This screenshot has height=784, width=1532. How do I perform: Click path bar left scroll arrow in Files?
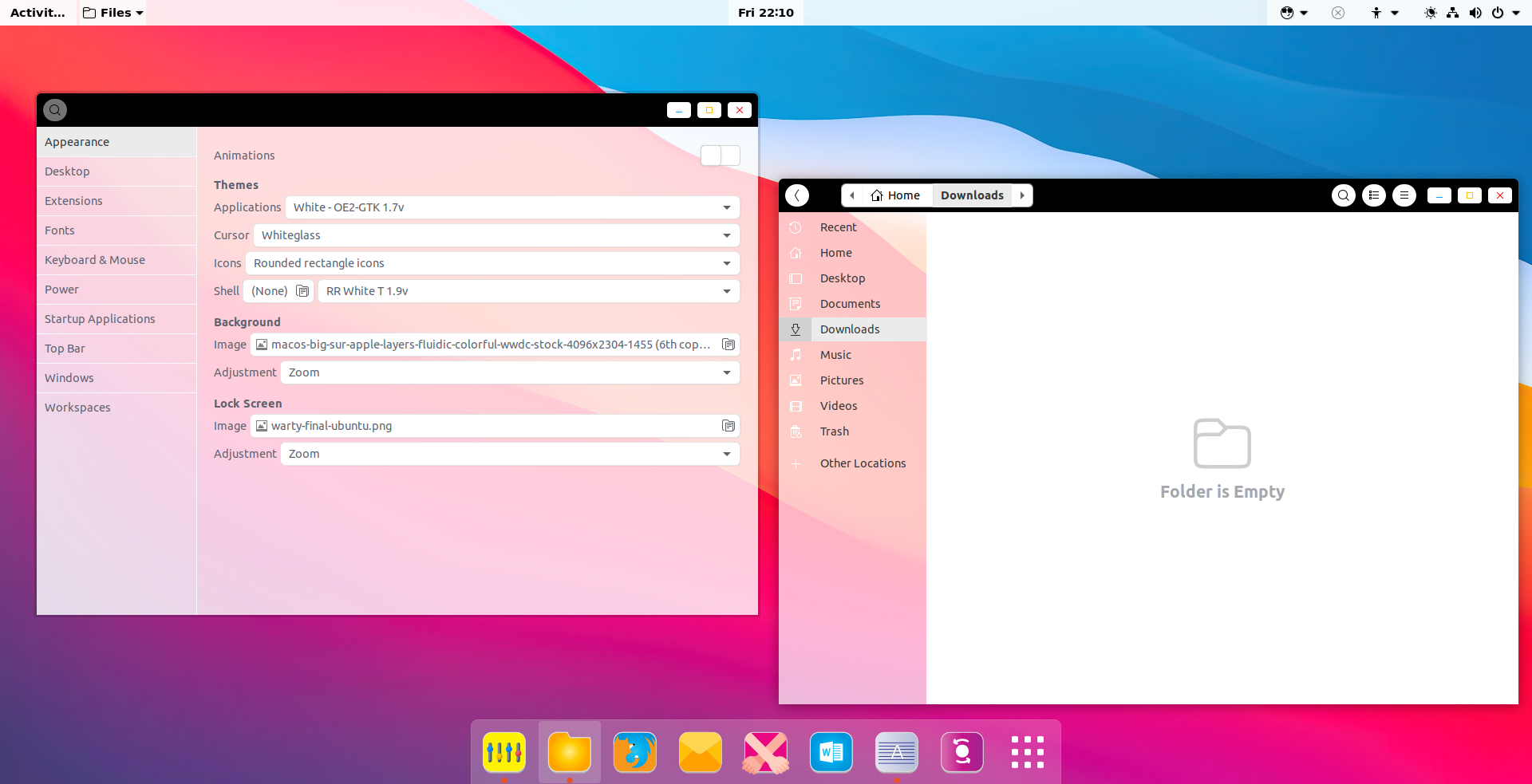coord(852,195)
